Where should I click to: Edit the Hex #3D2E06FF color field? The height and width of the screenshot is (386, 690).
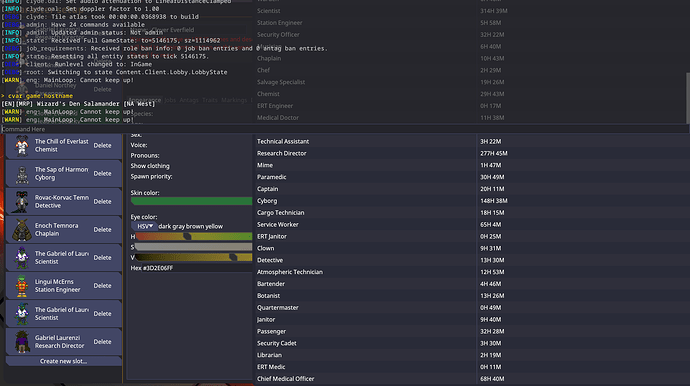coord(191,268)
